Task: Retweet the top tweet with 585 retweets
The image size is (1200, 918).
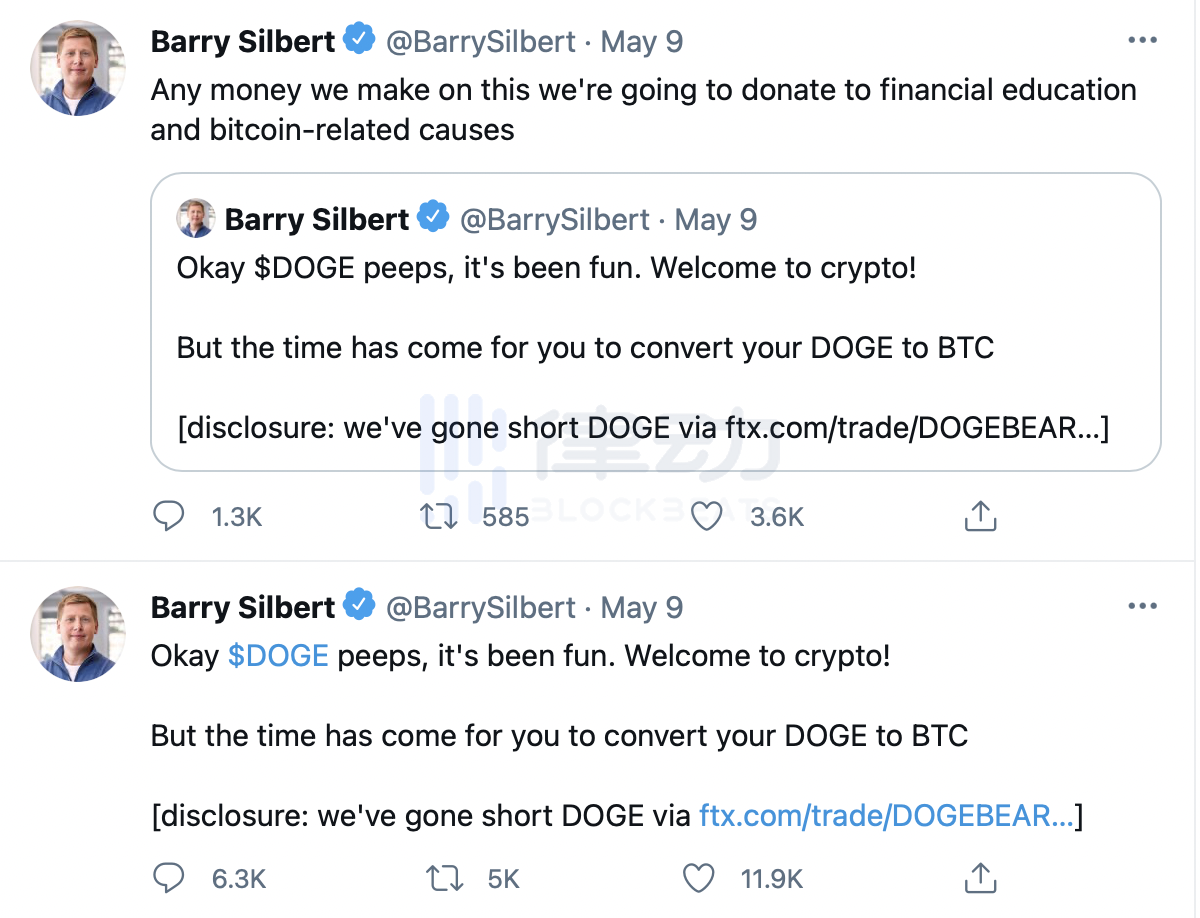Action: 440,516
